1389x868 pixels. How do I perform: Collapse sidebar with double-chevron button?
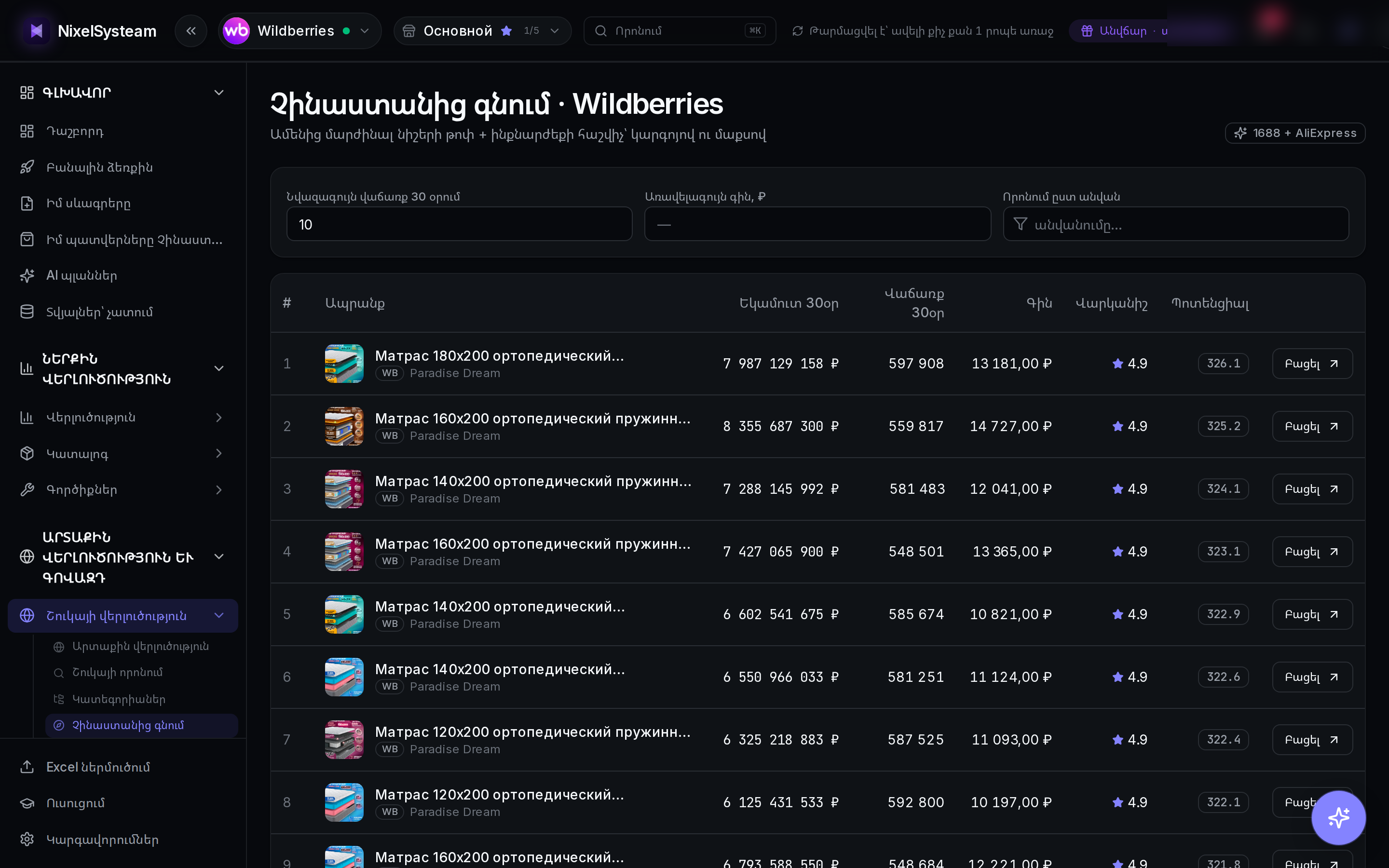[x=191, y=31]
